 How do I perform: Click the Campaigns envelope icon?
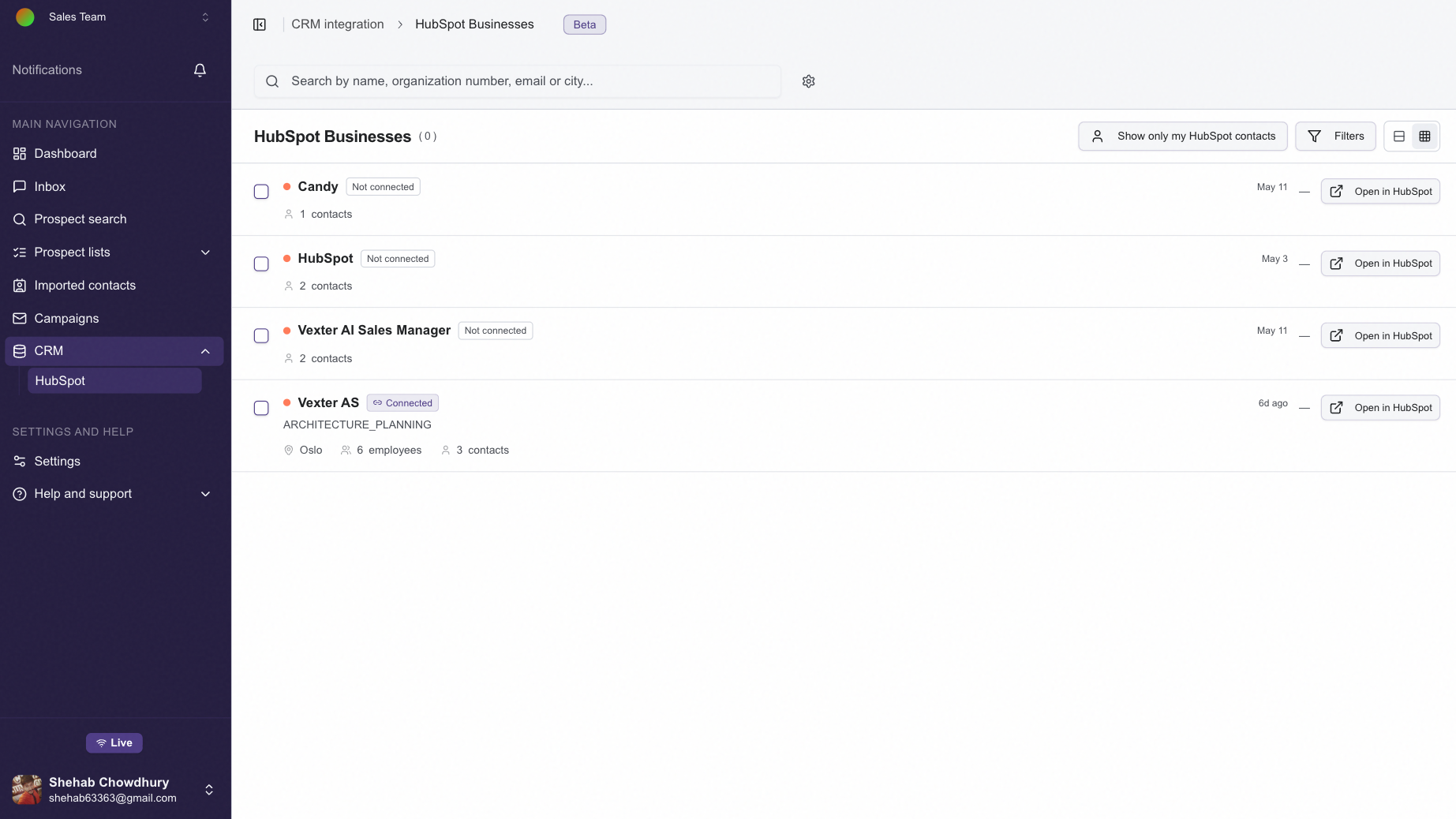[x=20, y=318]
